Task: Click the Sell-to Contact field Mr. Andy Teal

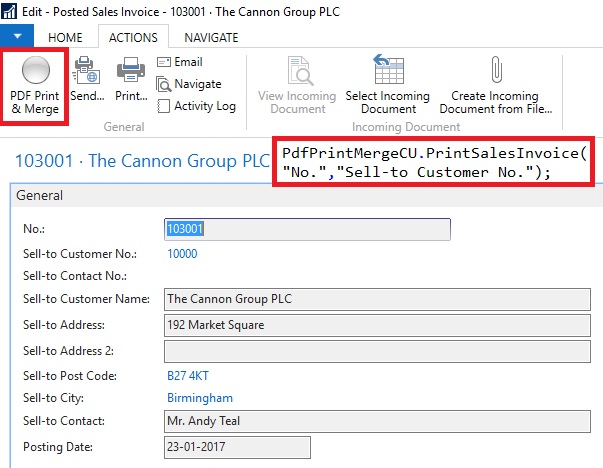Action: (377, 421)
